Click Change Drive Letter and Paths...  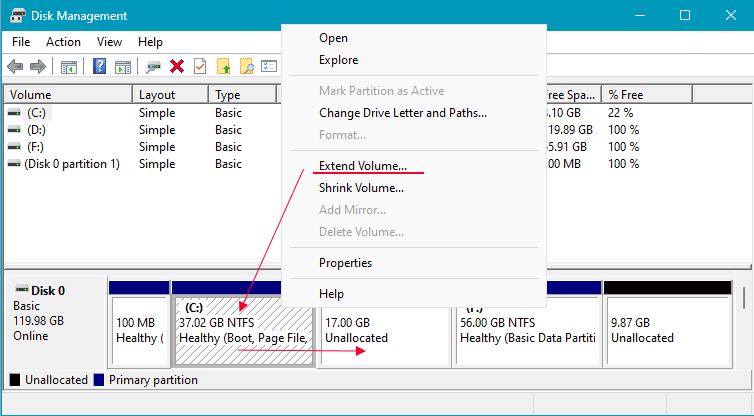(402, 113)
